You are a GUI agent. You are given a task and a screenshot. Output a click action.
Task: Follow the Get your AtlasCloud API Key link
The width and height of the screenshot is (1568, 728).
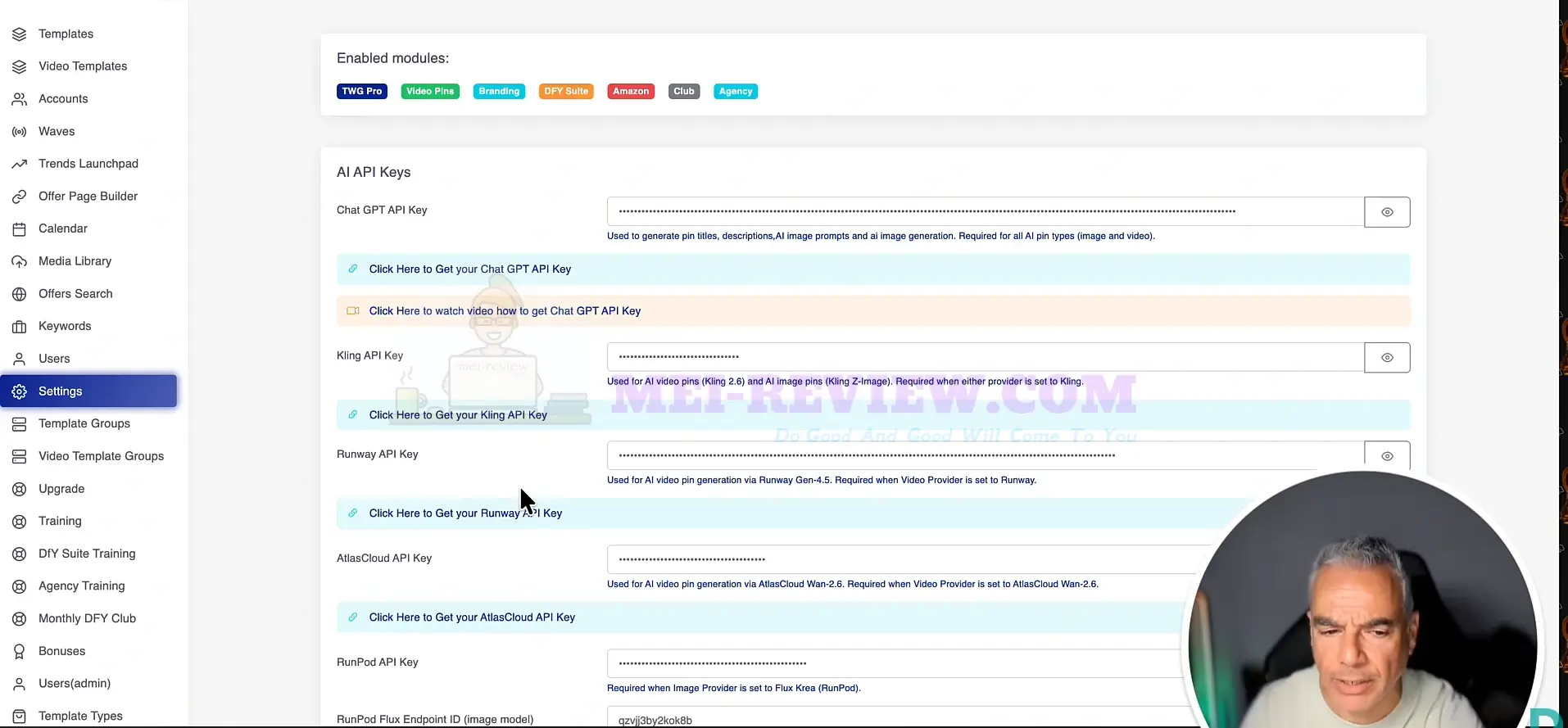(x=472, y=617)
